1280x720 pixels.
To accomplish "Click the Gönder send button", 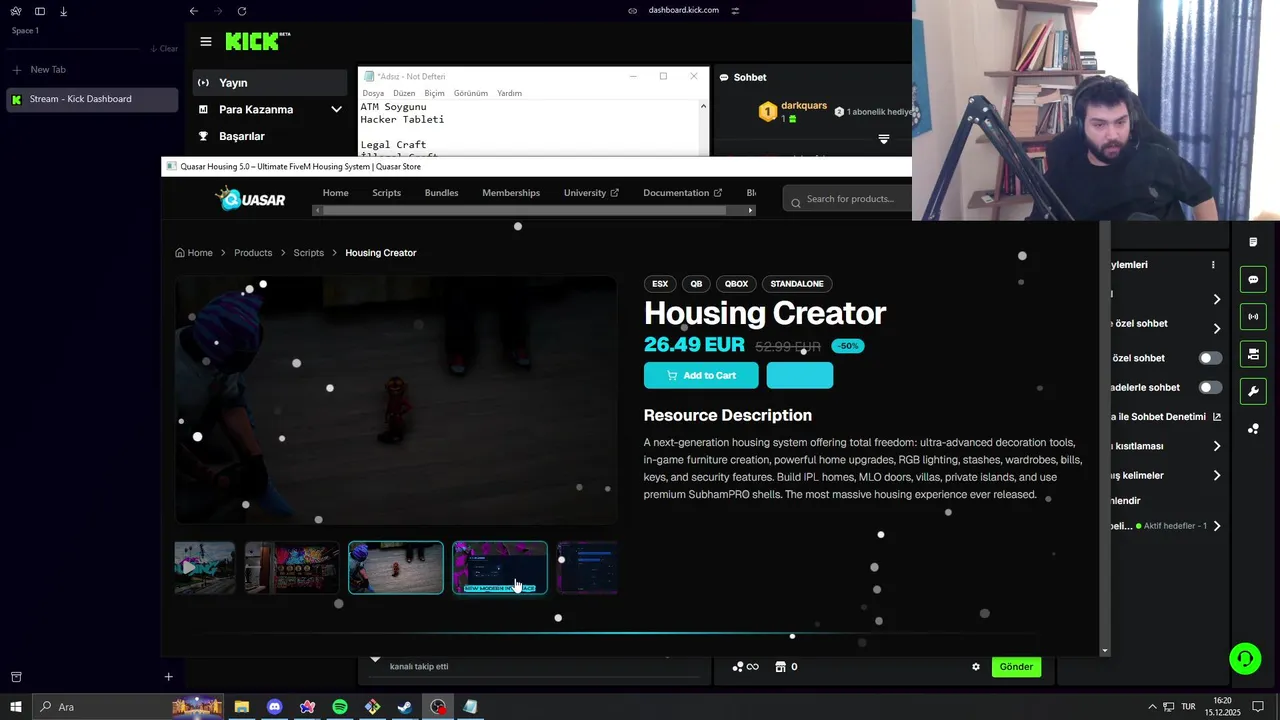I will click(x=1016, y=667).
